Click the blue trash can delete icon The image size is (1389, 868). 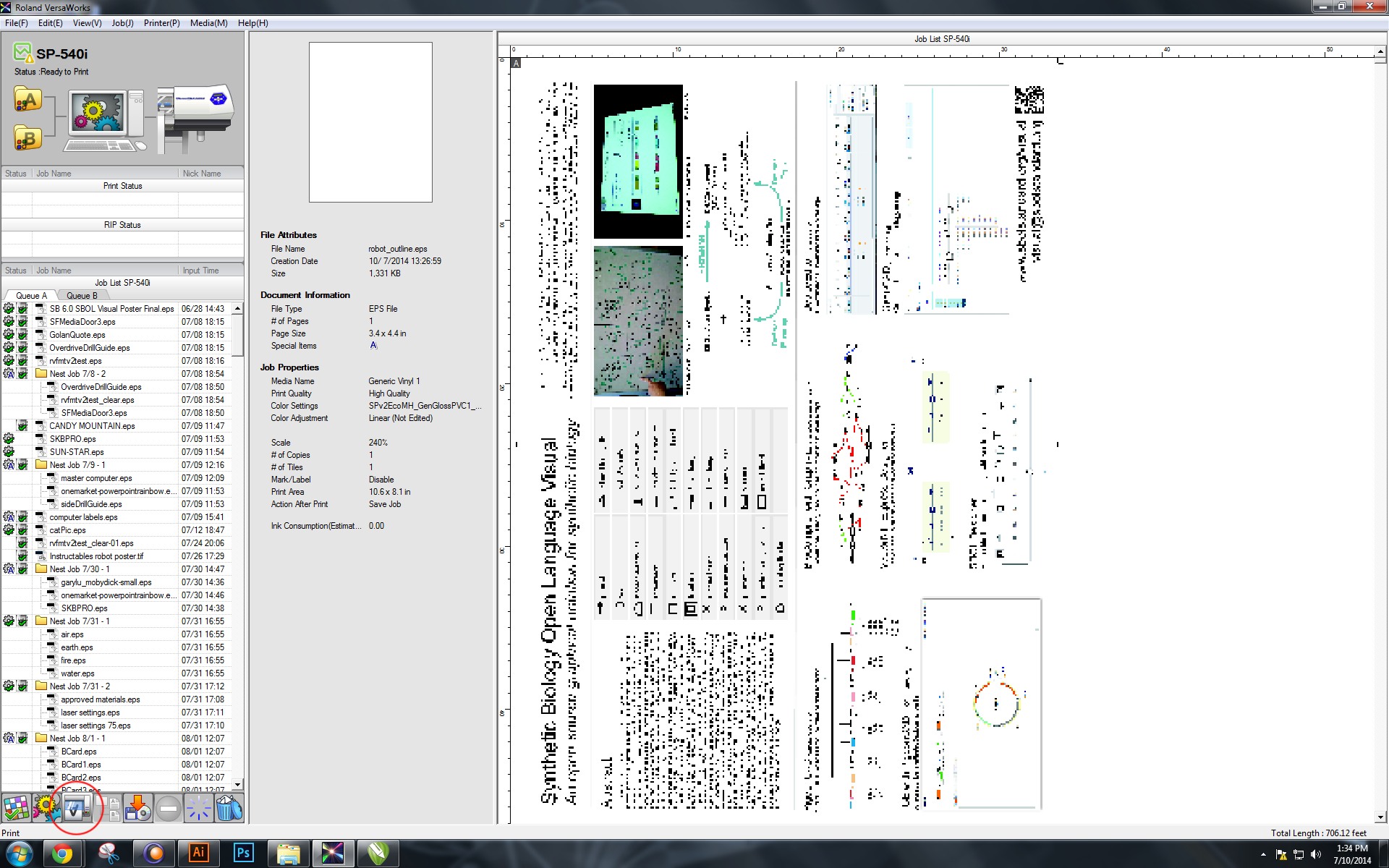229,808
